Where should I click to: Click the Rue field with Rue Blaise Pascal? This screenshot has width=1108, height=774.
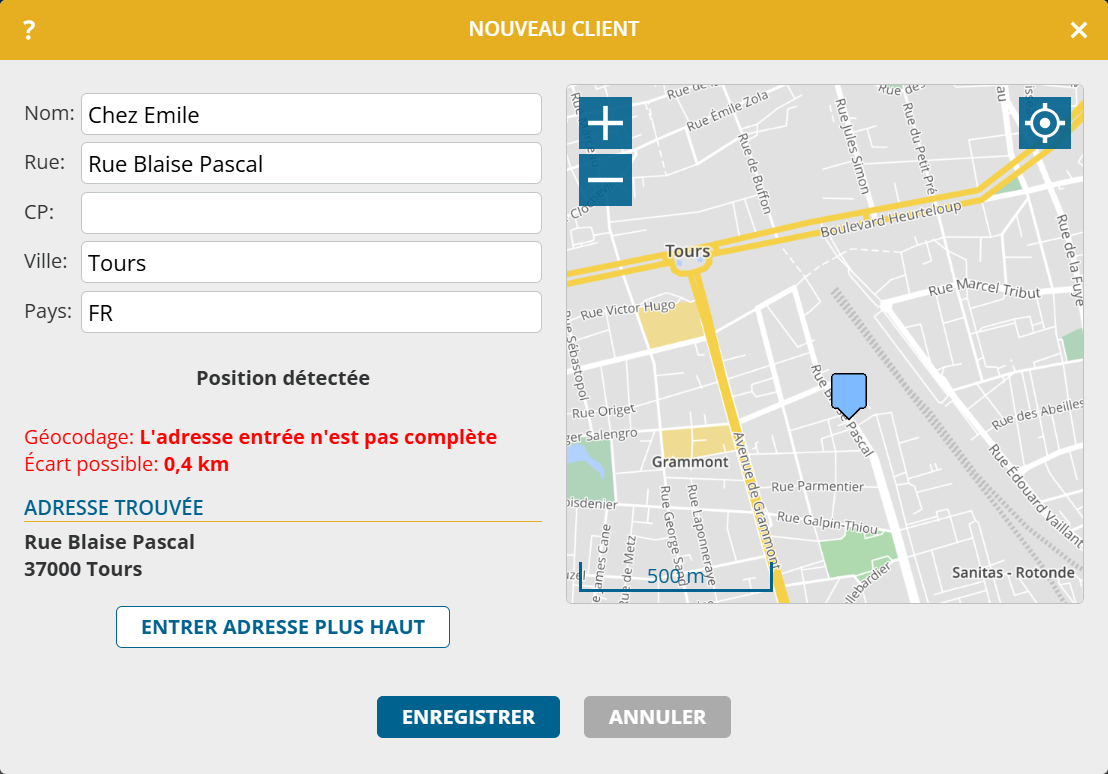click(x=311, y=164)
